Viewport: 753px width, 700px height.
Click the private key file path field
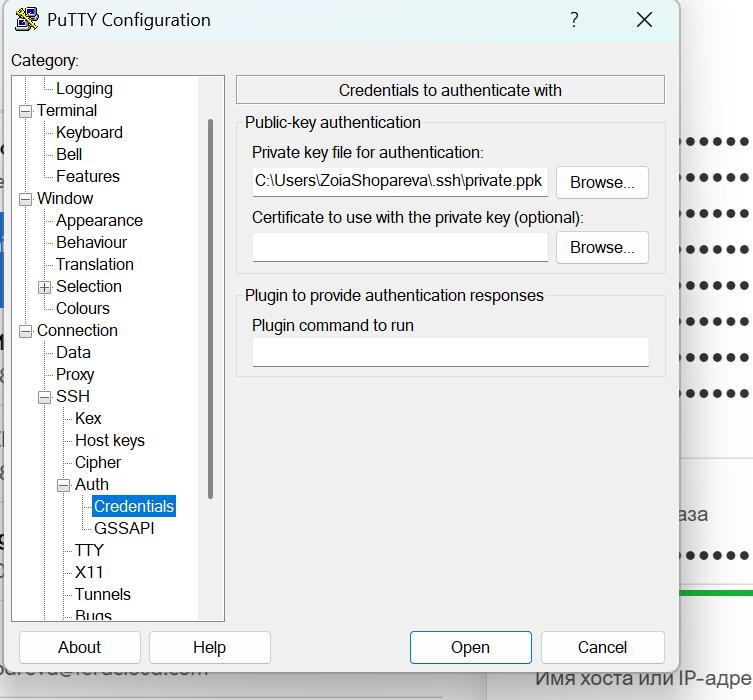400,181
